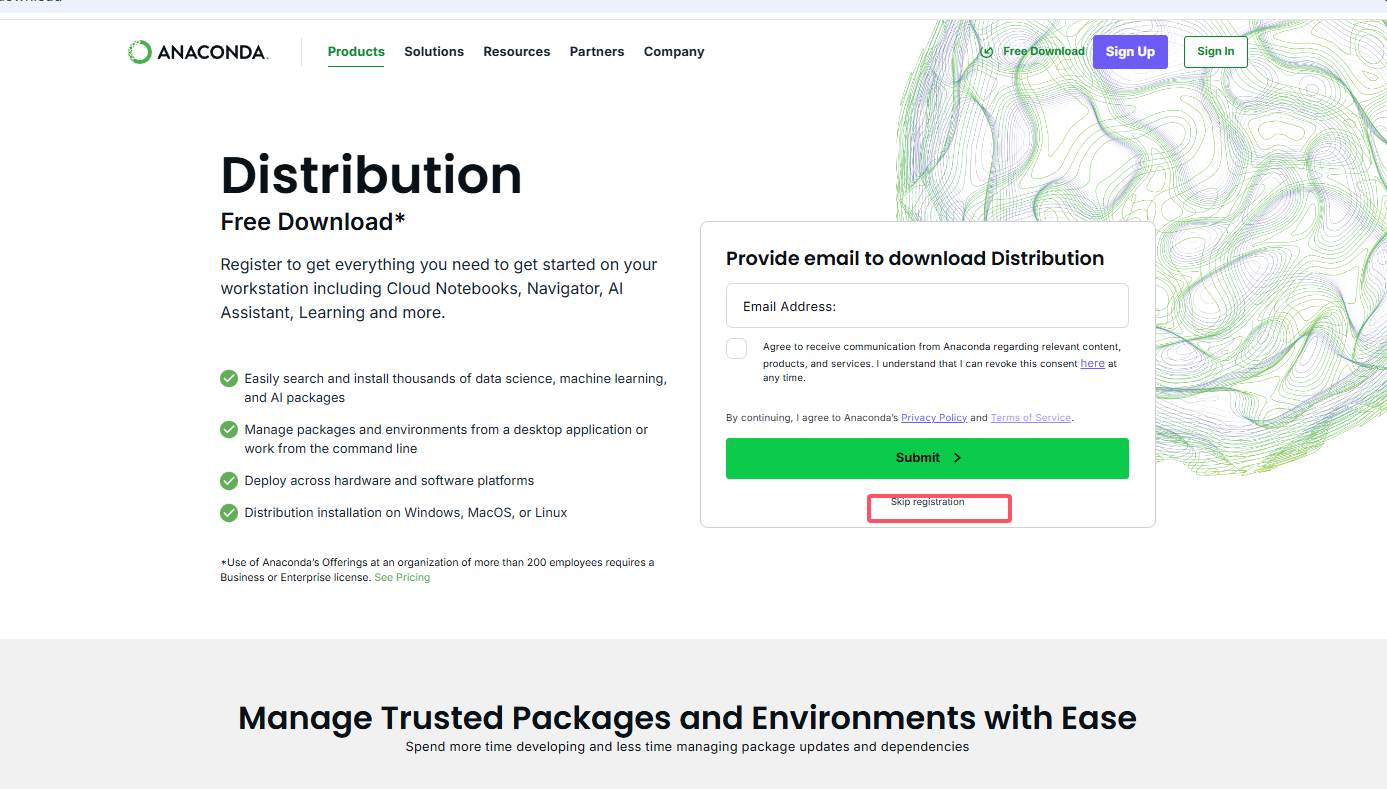Click the green Submit button
Image resolution: width=1387 pixels, height=789 pixels.
927,458
